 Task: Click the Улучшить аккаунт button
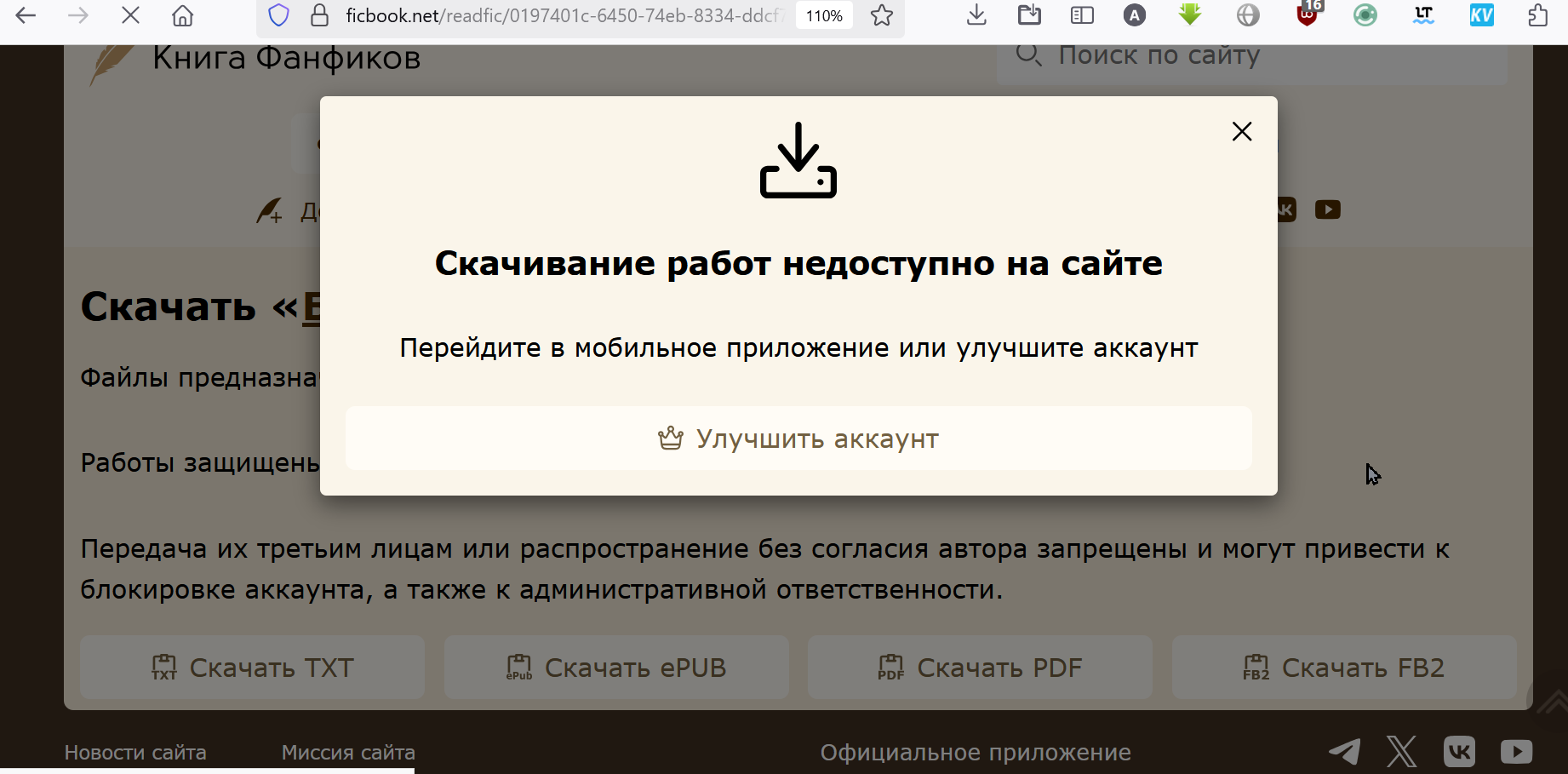coord(798,438)
